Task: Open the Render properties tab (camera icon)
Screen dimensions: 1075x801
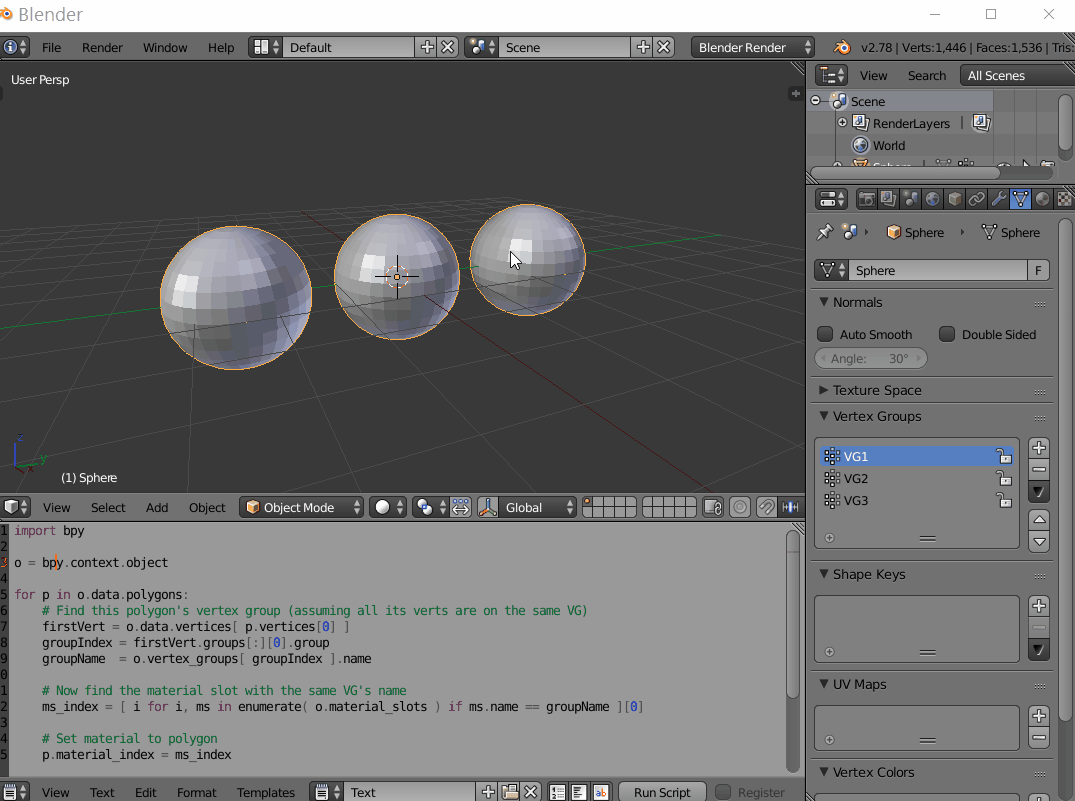Action: (x=867, y=199)
